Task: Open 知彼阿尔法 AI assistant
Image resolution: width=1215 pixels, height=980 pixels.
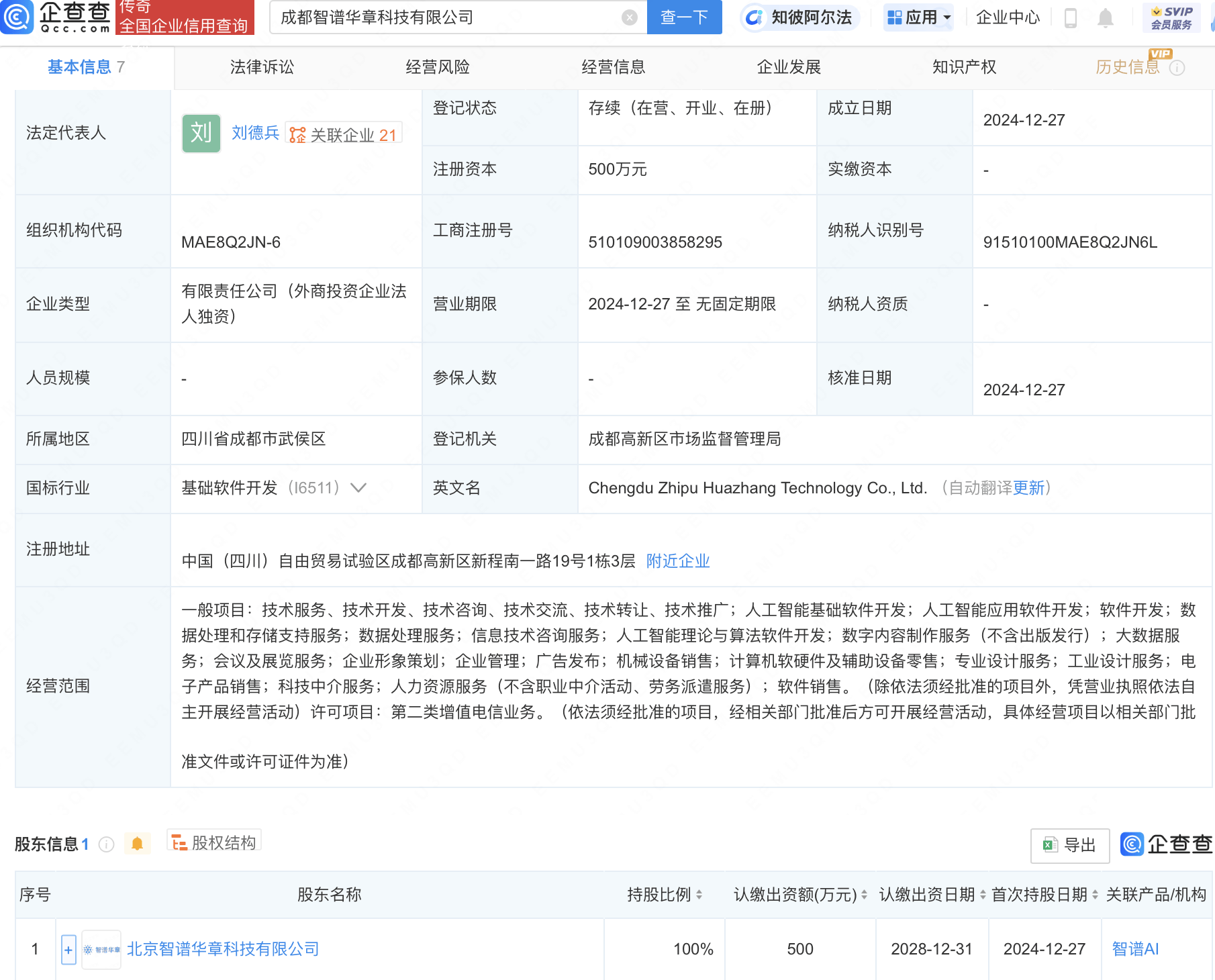Action: point(800,17)
